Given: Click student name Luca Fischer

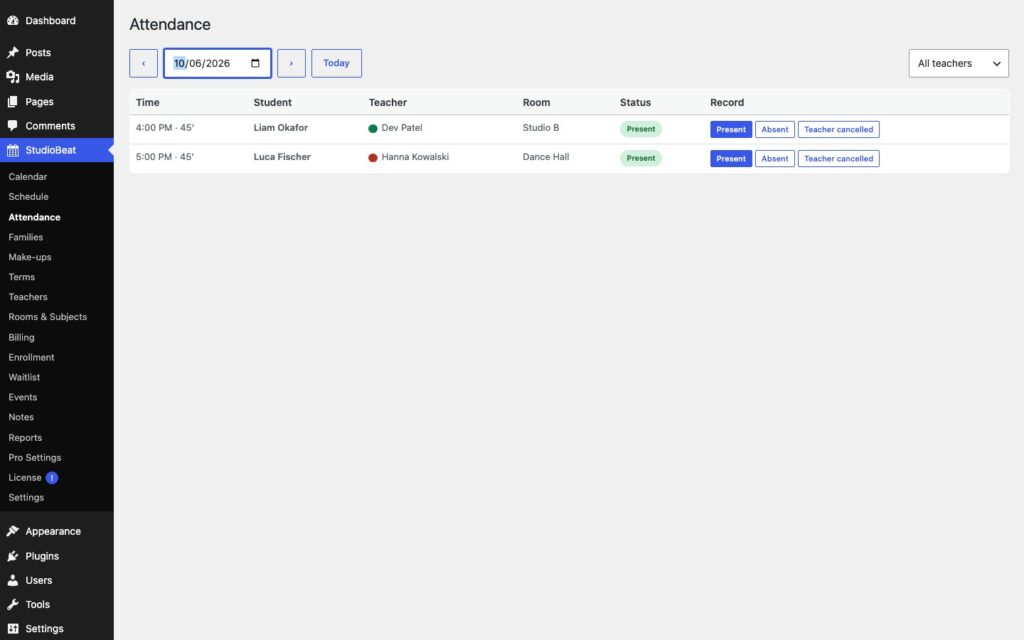Looking at the screenshot, I should (282, 157).
